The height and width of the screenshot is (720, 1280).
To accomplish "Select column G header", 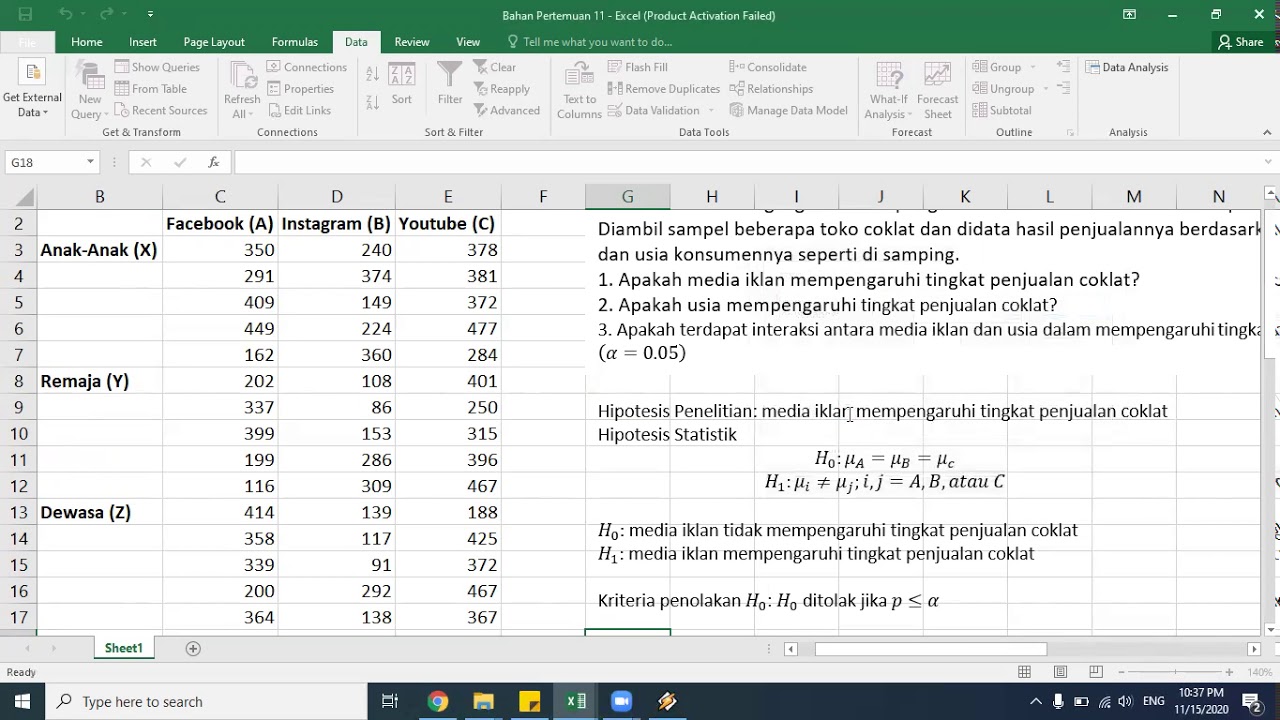I will tap(627, 197).
